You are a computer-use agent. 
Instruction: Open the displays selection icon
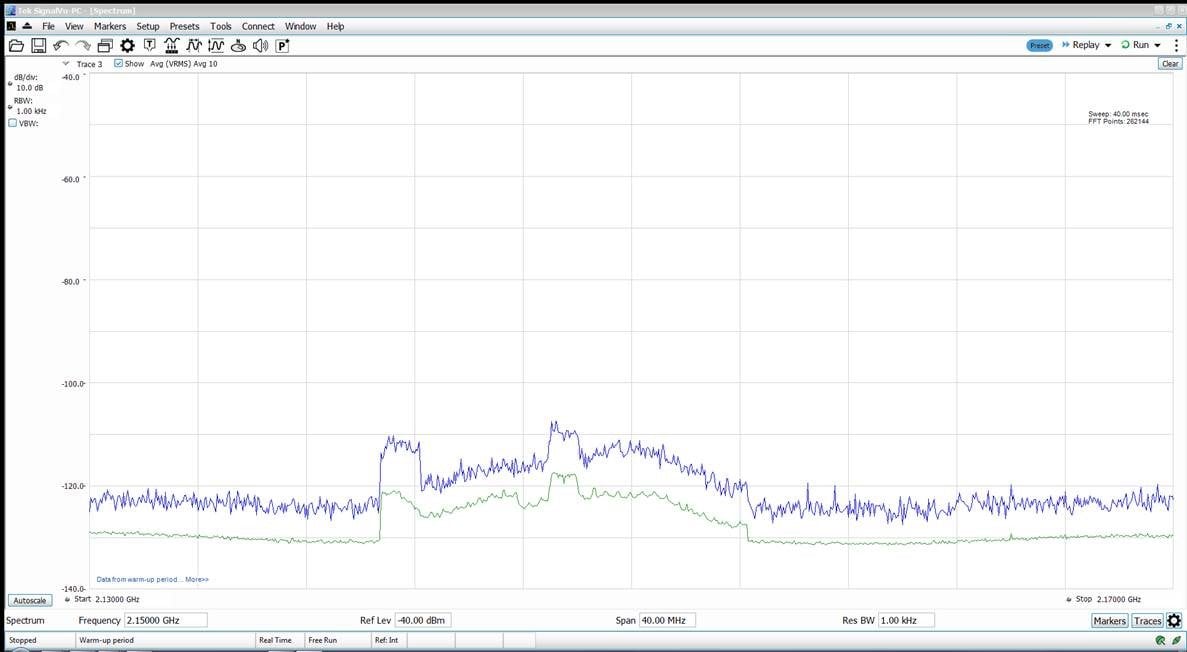104,45
